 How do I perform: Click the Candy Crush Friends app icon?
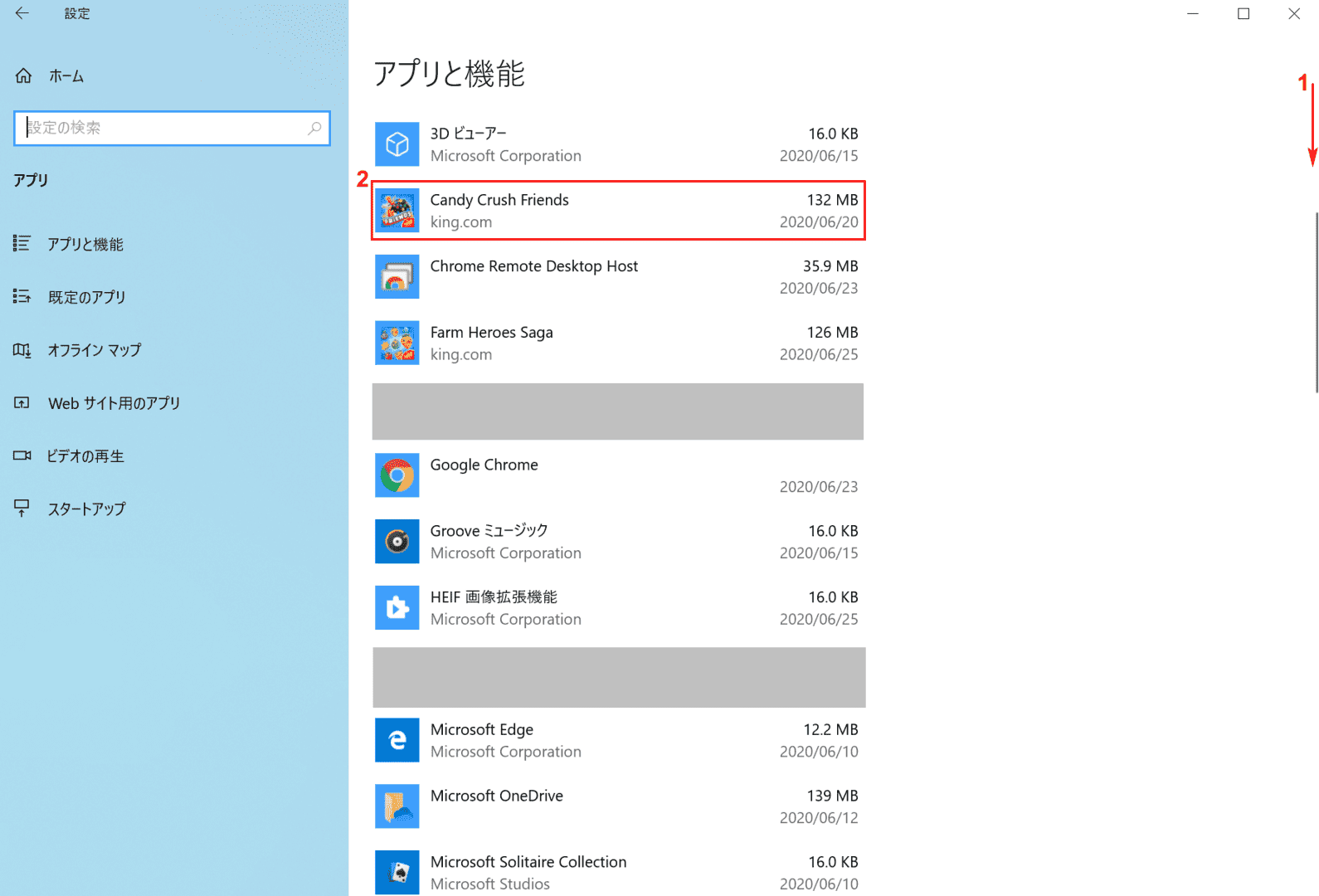click(x=397, y=211)
